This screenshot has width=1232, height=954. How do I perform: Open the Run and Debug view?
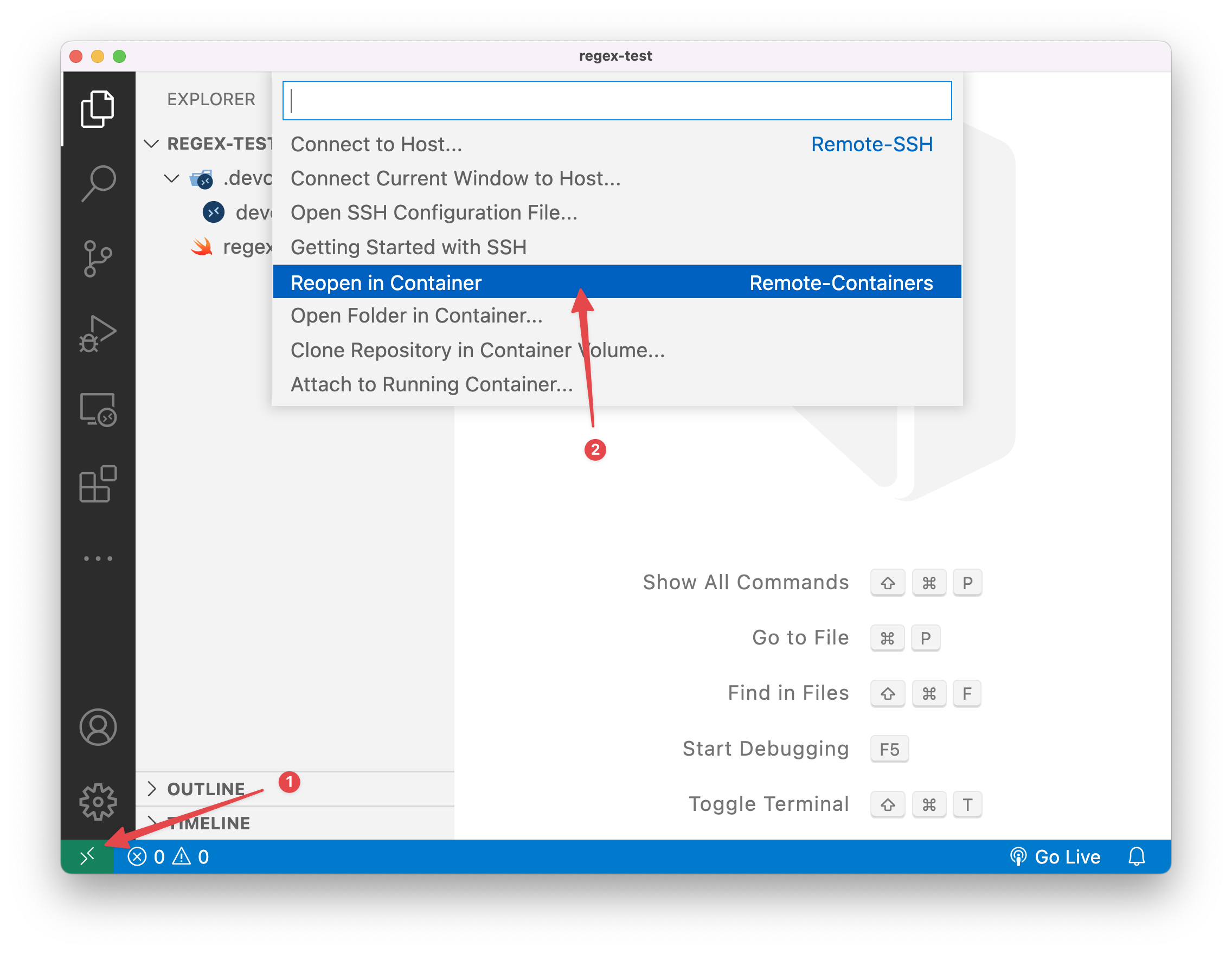(98, 334)
